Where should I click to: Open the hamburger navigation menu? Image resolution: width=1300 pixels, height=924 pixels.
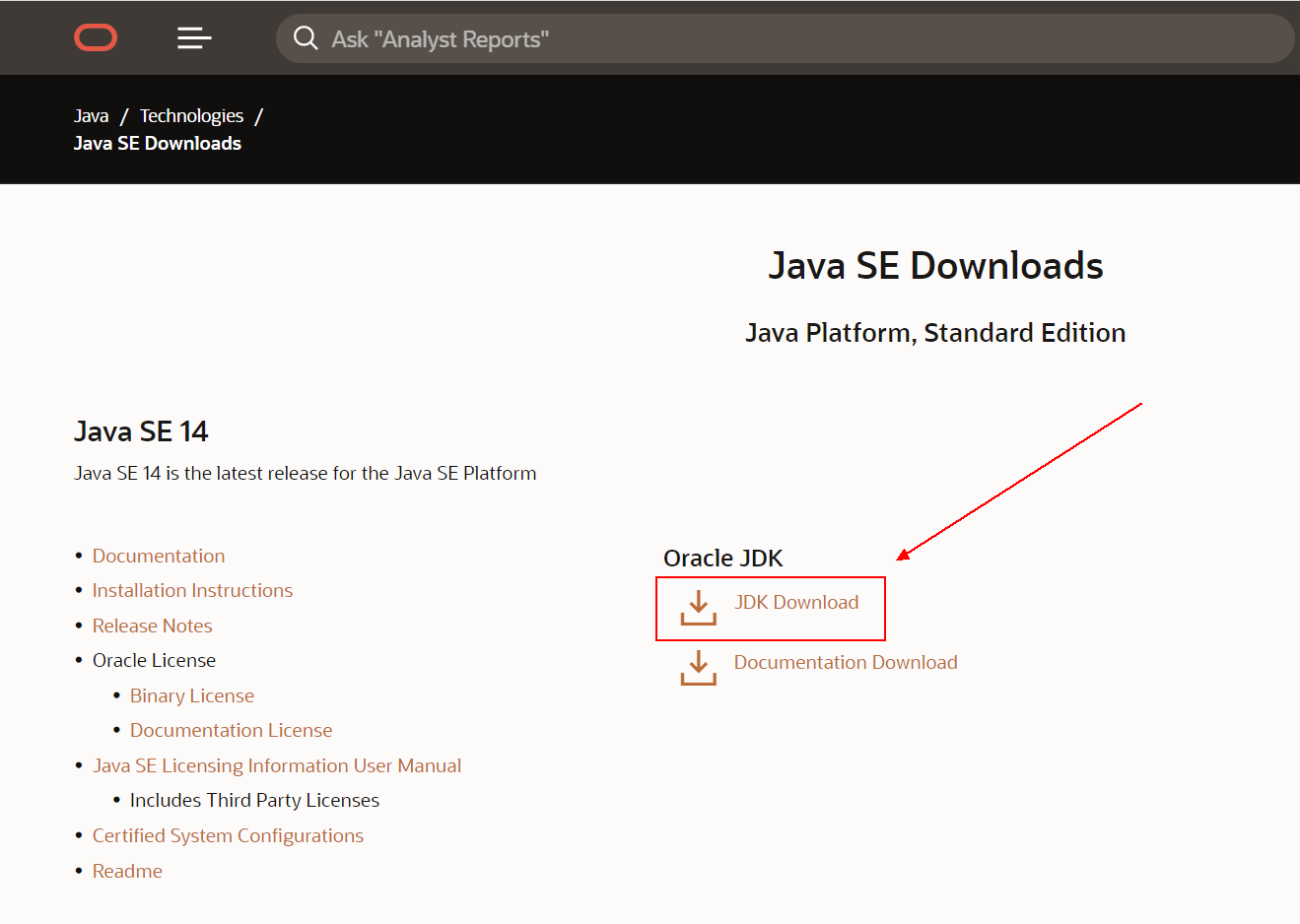click(x=194, y=37)
